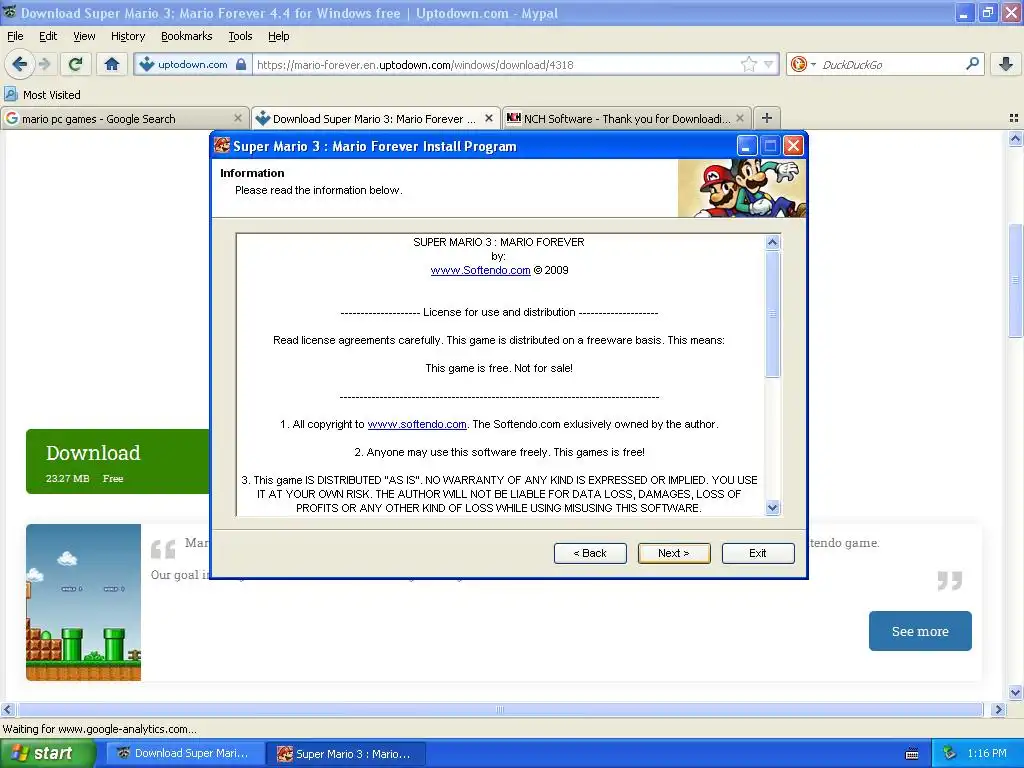Open the Help menu

(x=279, y=36)
